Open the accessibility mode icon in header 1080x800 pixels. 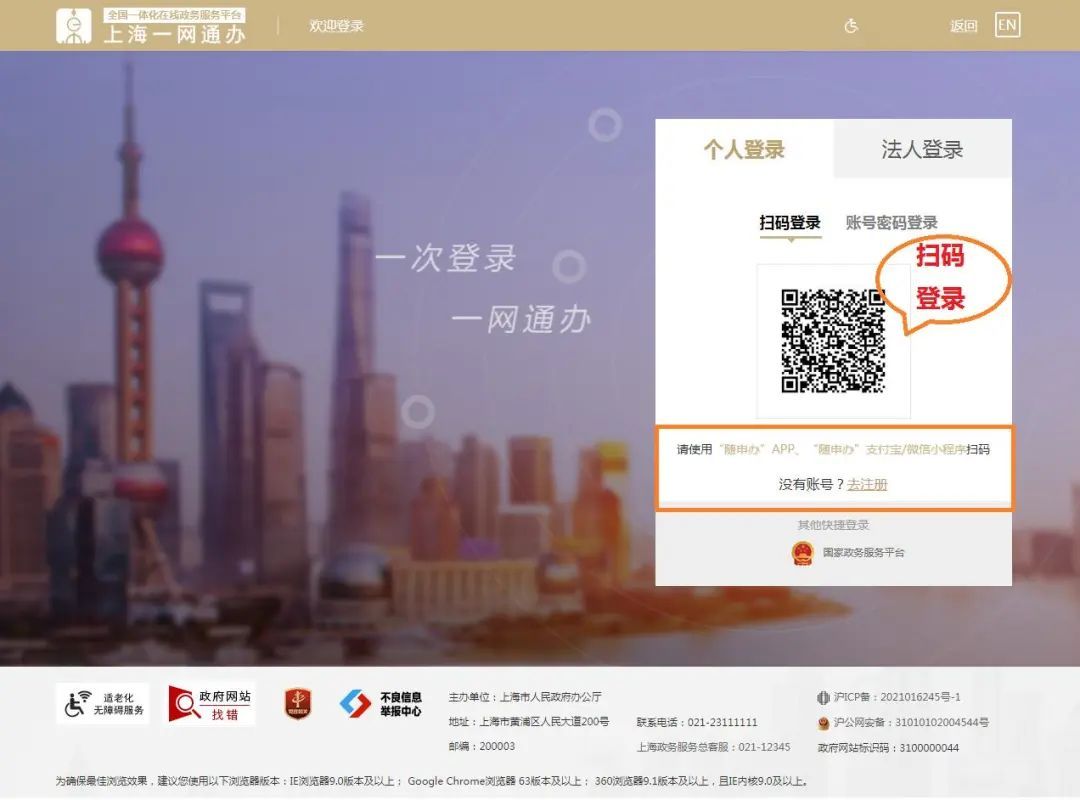point(851,26)
